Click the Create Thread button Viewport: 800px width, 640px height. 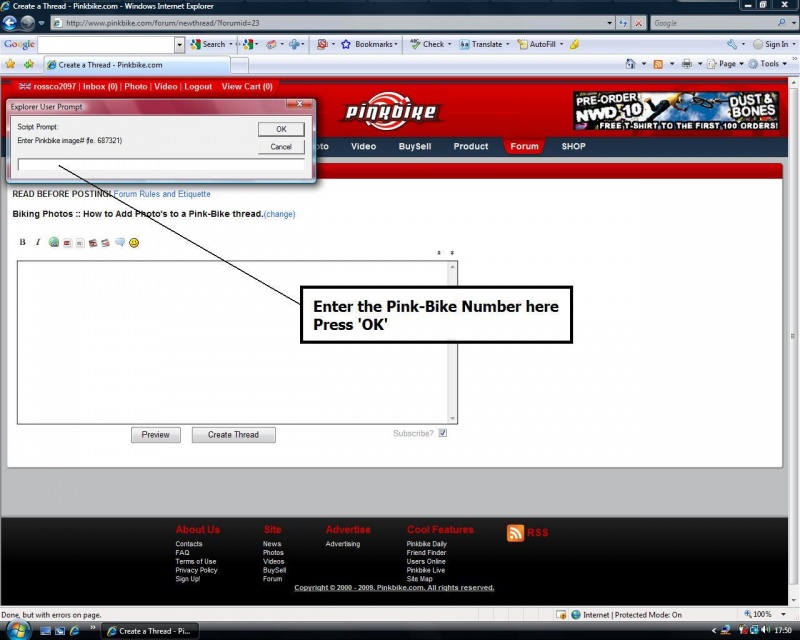click(x=233, y=435)
